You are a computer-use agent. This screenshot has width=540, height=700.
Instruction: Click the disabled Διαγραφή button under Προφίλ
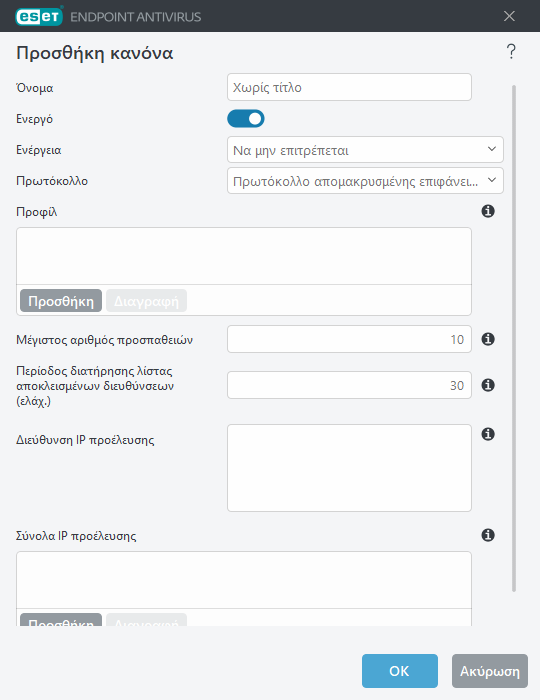coord(146,301)
